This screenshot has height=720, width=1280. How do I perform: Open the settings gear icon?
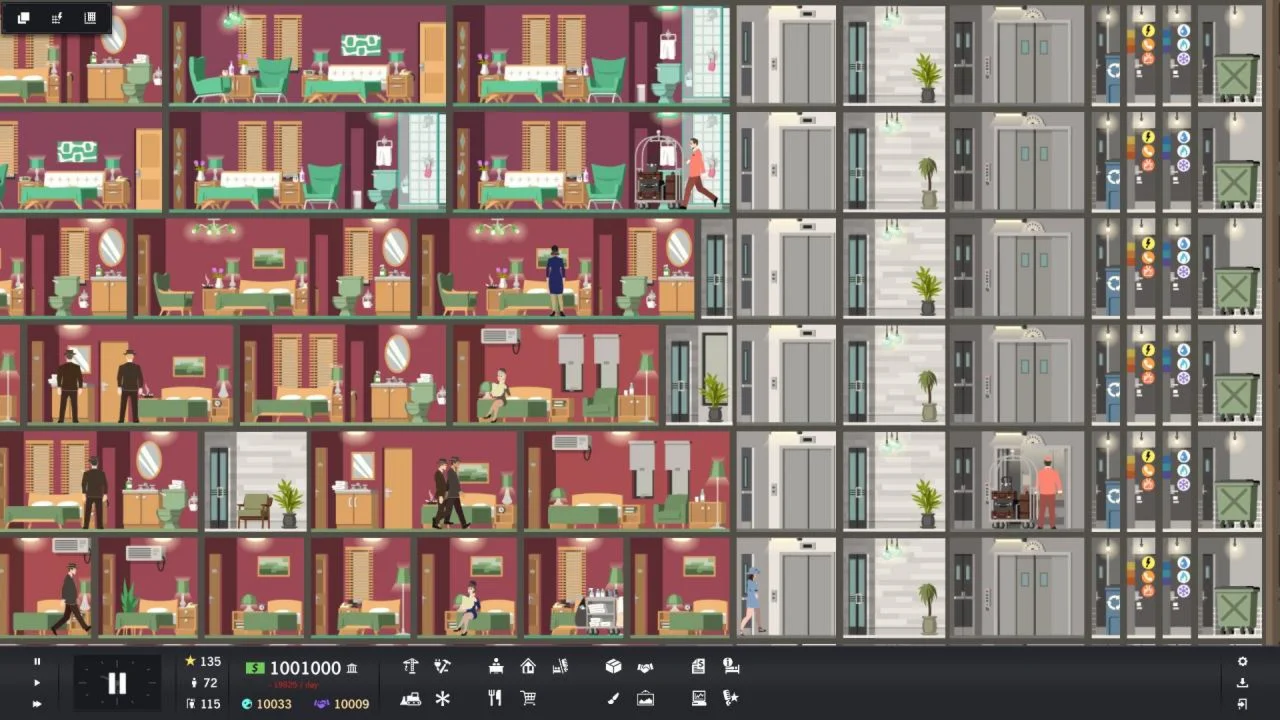click(x=1242, y=661)
